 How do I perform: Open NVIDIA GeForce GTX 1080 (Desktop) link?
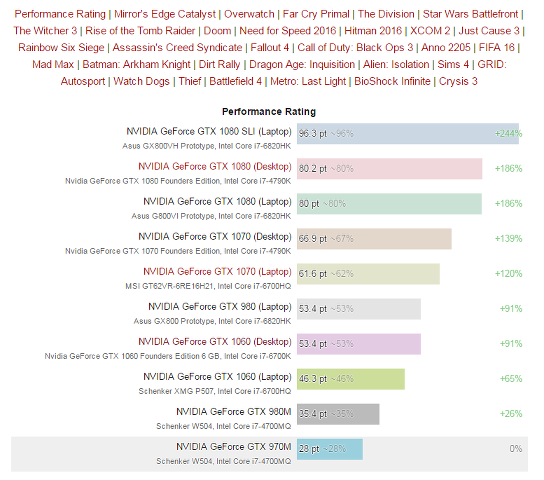pos(215,166)
